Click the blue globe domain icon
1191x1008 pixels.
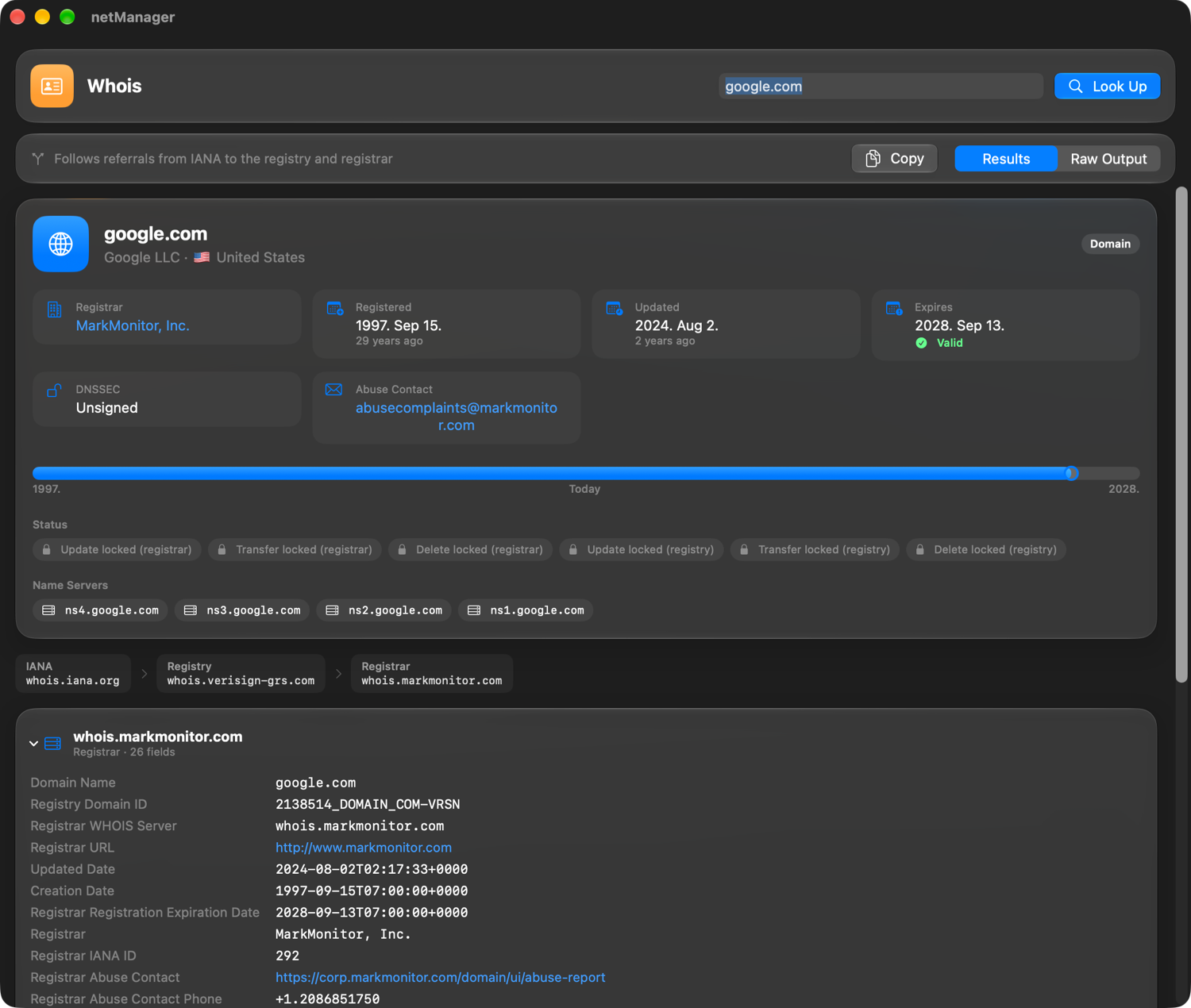pos(60,244)
